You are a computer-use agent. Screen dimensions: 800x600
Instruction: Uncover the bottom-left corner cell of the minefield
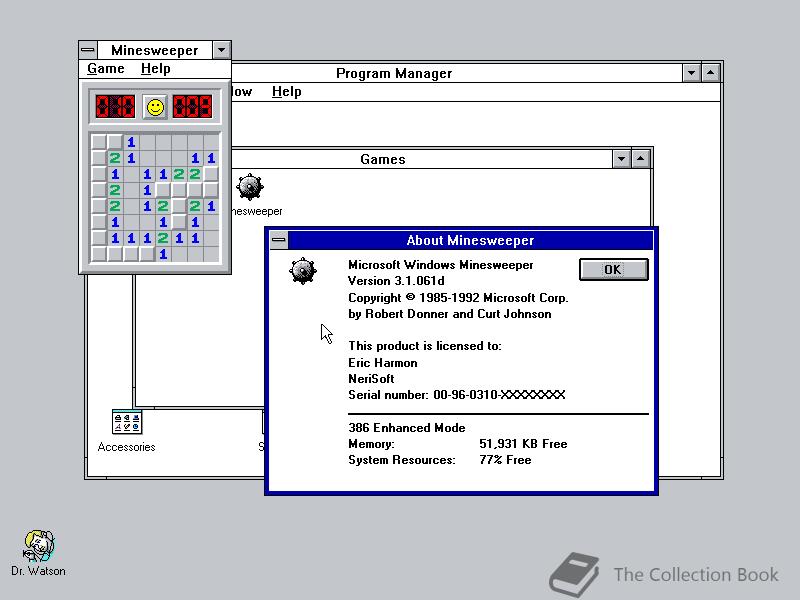pos(99,254)
